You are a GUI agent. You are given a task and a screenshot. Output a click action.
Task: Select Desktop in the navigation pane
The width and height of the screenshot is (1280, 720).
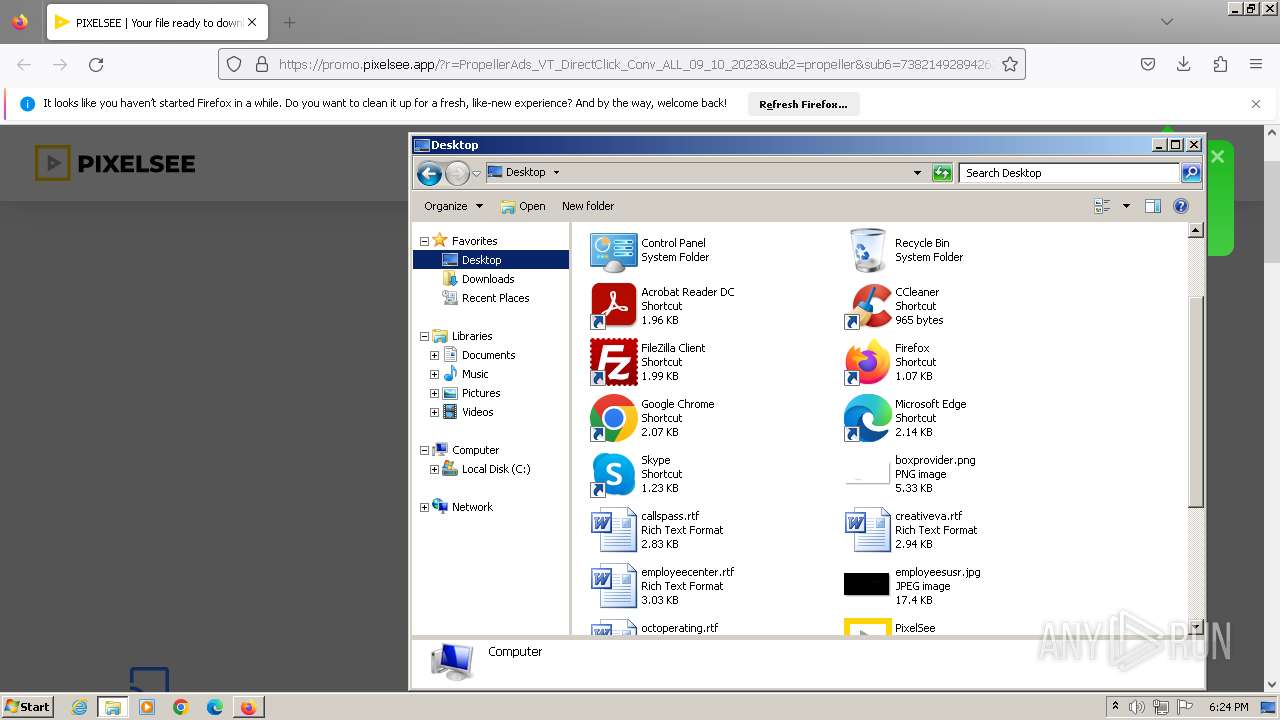tap(491, 260)
